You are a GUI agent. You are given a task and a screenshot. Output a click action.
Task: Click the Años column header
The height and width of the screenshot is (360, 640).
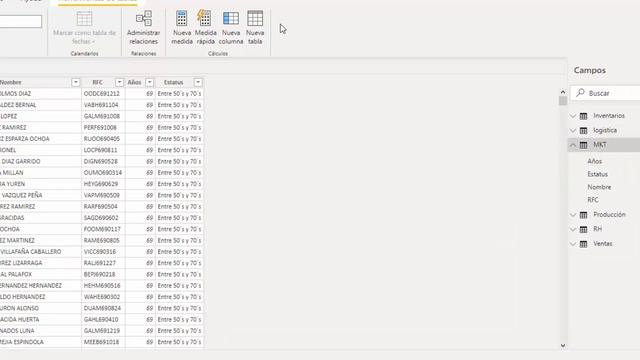pos(140,82)
